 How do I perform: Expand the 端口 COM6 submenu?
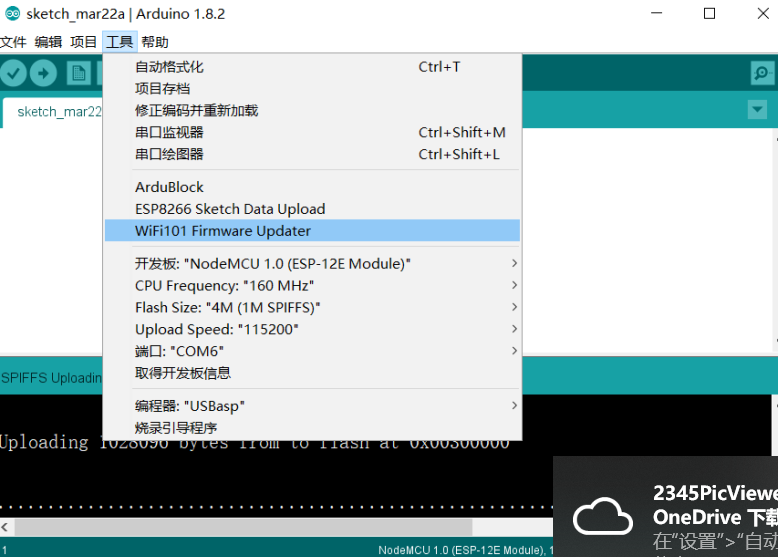click(x=313, y=351)
